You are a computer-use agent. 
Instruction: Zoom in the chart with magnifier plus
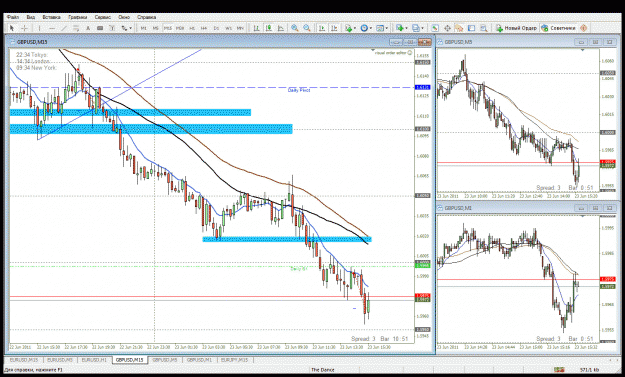click(295, 28)
